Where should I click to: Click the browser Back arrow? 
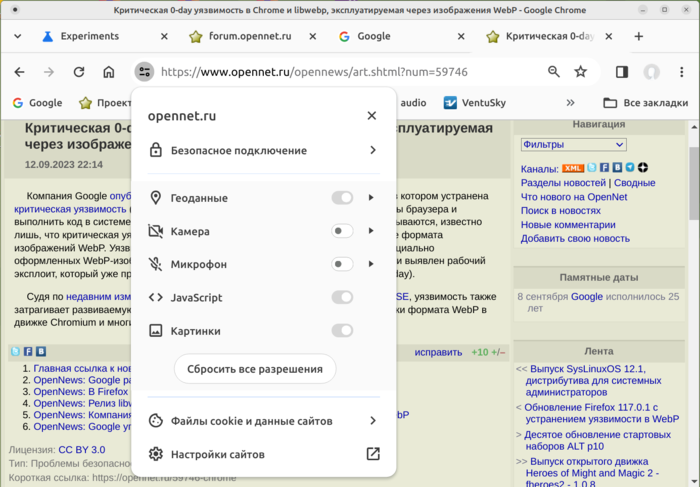pyautogui.click(x=19, y=72)
